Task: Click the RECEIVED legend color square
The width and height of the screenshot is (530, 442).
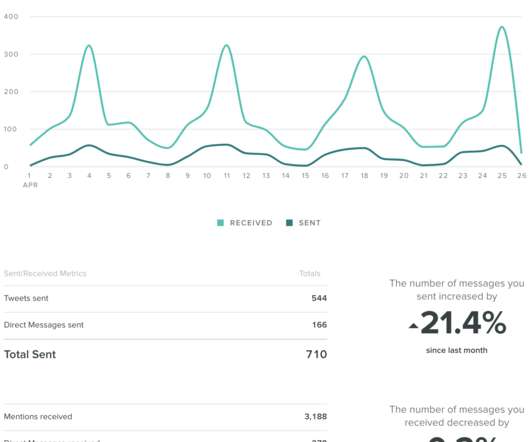Action: 220,223
